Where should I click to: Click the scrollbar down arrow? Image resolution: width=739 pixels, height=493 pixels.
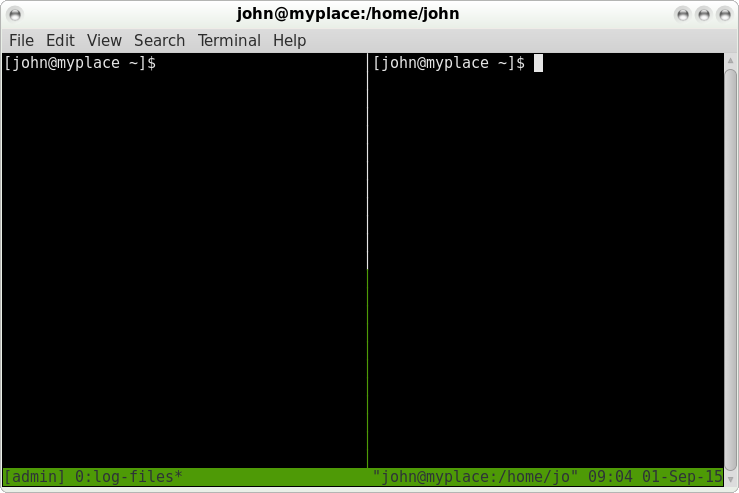[x=731, y=479]
